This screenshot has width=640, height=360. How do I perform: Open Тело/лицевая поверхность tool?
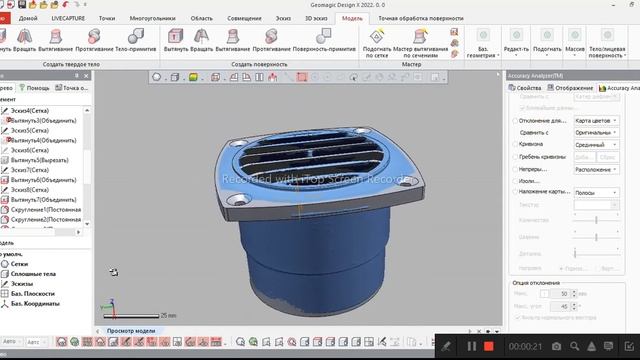(607, 43)
